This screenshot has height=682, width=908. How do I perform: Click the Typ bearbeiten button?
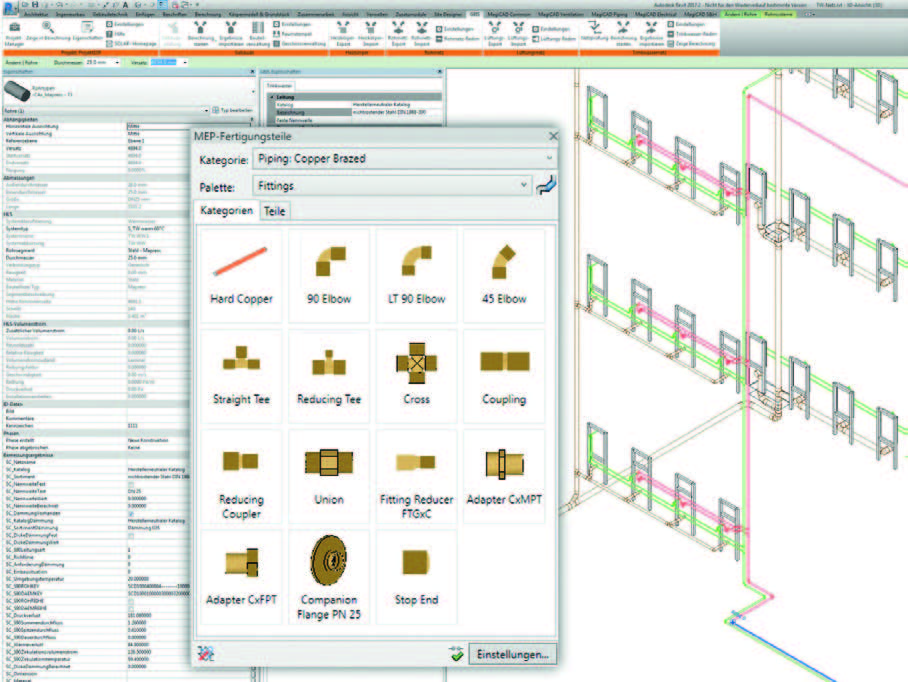(x=233, y=110)
